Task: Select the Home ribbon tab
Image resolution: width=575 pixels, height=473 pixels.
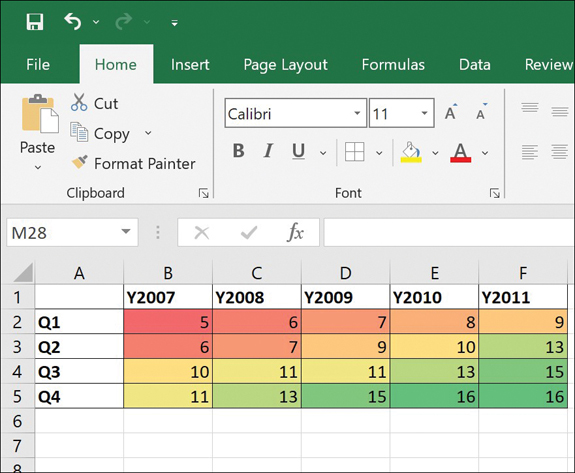Action: point(116,65)
